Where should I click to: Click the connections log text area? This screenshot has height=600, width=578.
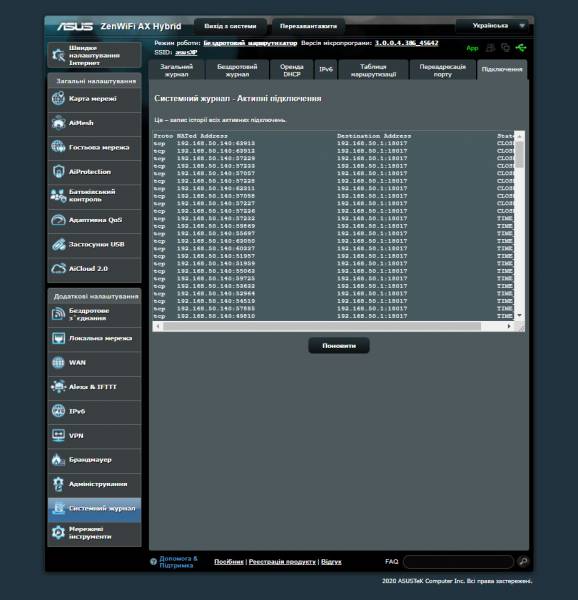pos(334,226)
